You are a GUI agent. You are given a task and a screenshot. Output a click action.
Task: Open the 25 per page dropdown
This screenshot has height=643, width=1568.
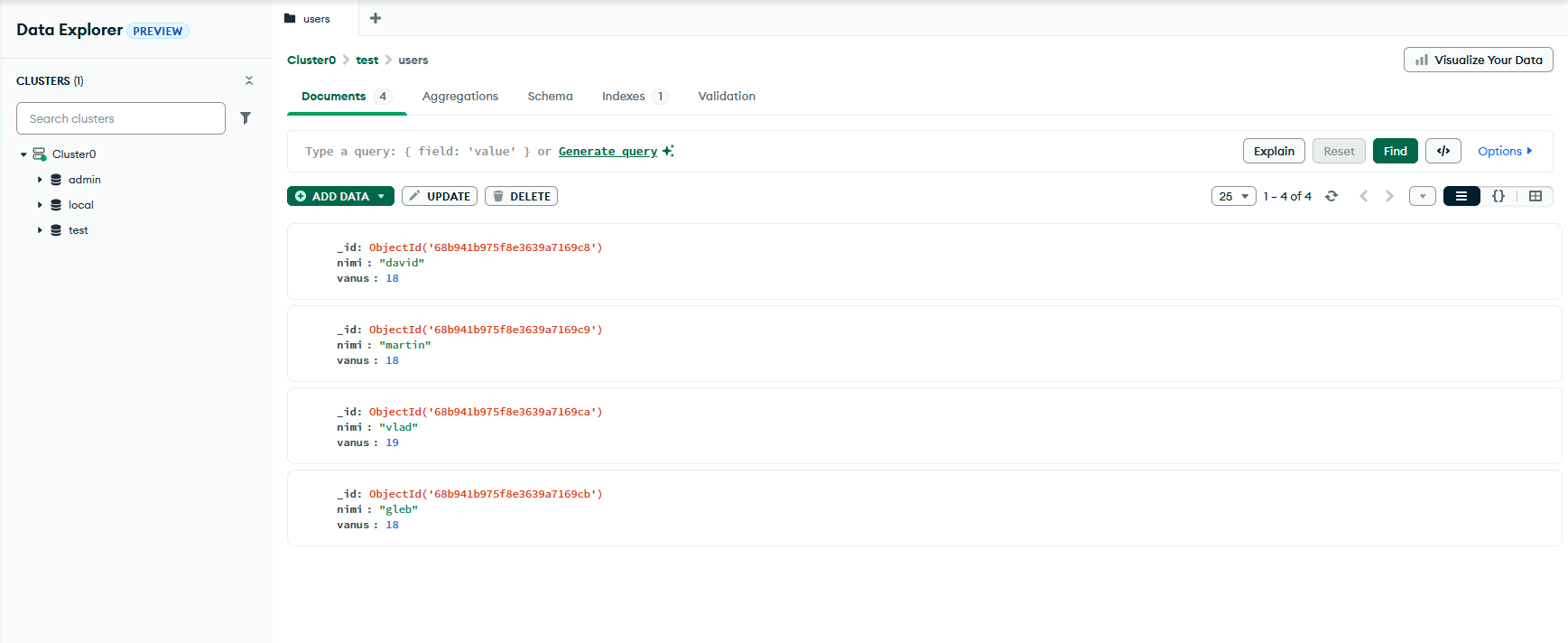pyautogui.click(x=1233, y=196)
